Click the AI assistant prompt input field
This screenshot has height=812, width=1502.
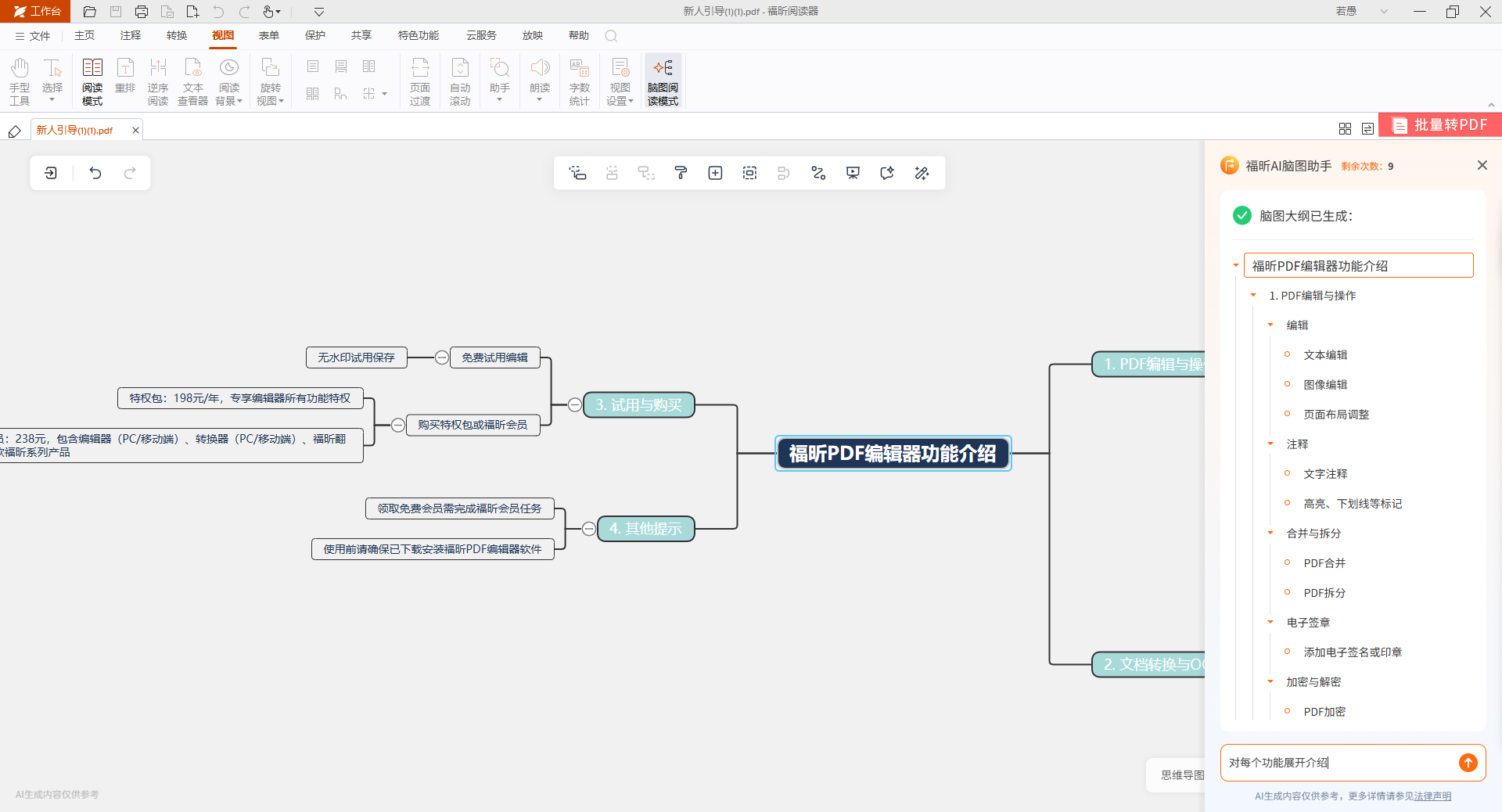[1338, 763]
